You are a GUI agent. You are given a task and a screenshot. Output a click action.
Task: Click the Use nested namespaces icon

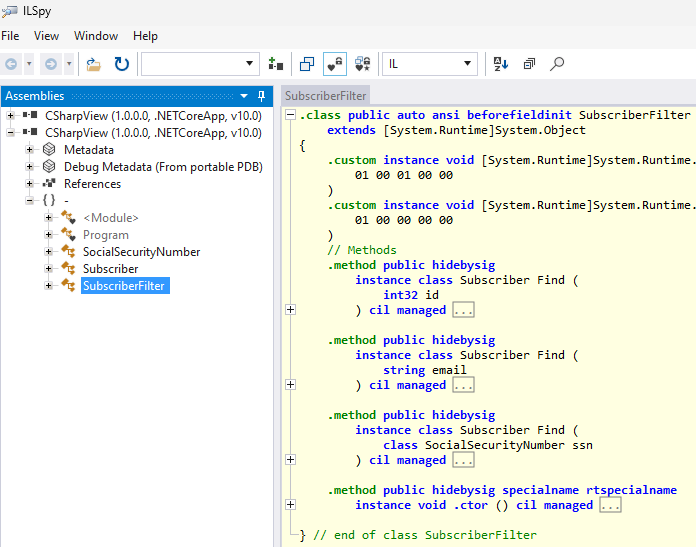pos(307,64)
